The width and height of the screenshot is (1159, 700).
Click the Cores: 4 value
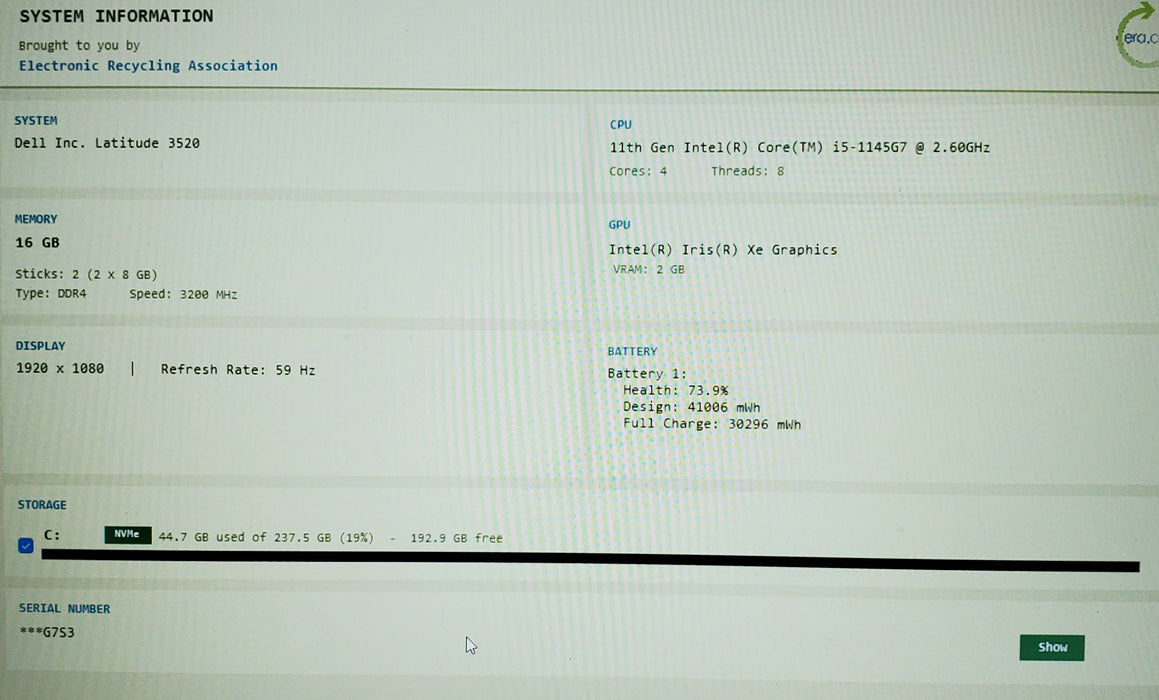(x=638, y=171)
